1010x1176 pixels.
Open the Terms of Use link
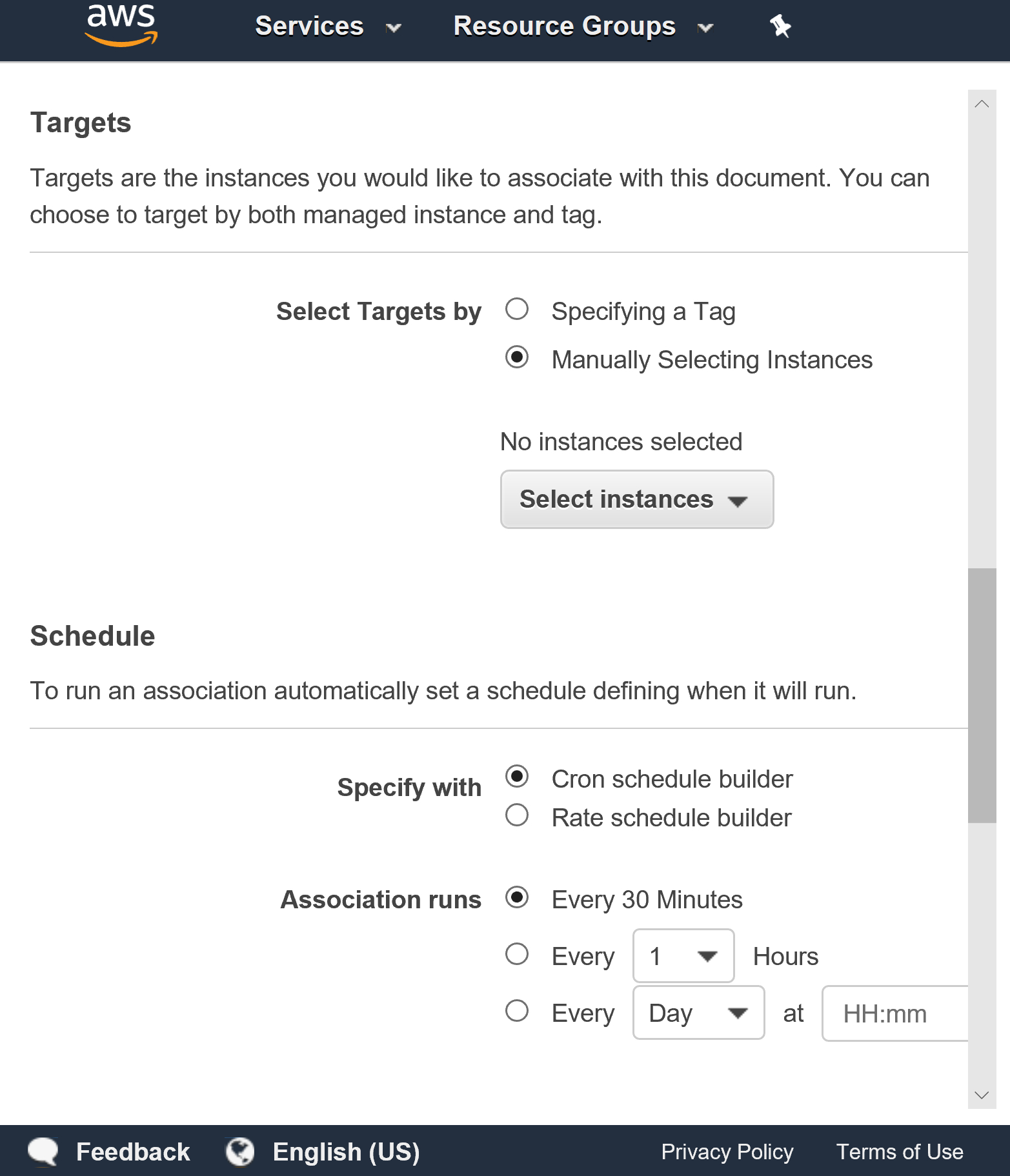[900, 1151]
